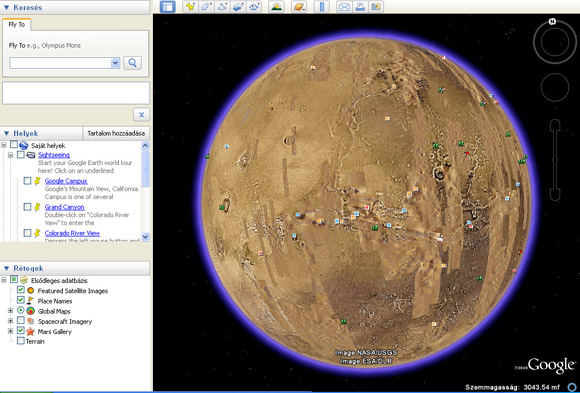This screenshot has width=580, height=393.
Task: Click the Grand Canyon pushpin icon
Action: tap(37, 207)
